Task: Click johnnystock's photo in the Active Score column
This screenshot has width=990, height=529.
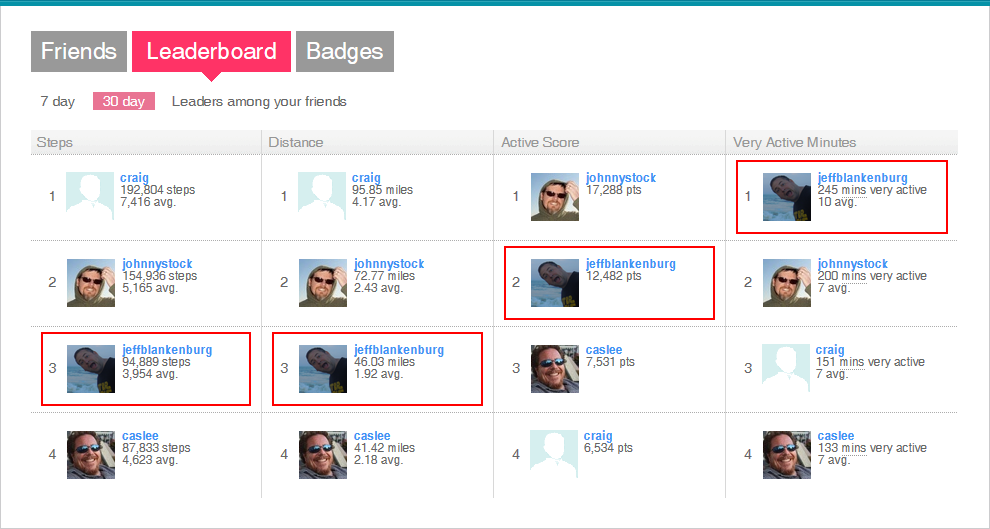Action: point(554,196)
